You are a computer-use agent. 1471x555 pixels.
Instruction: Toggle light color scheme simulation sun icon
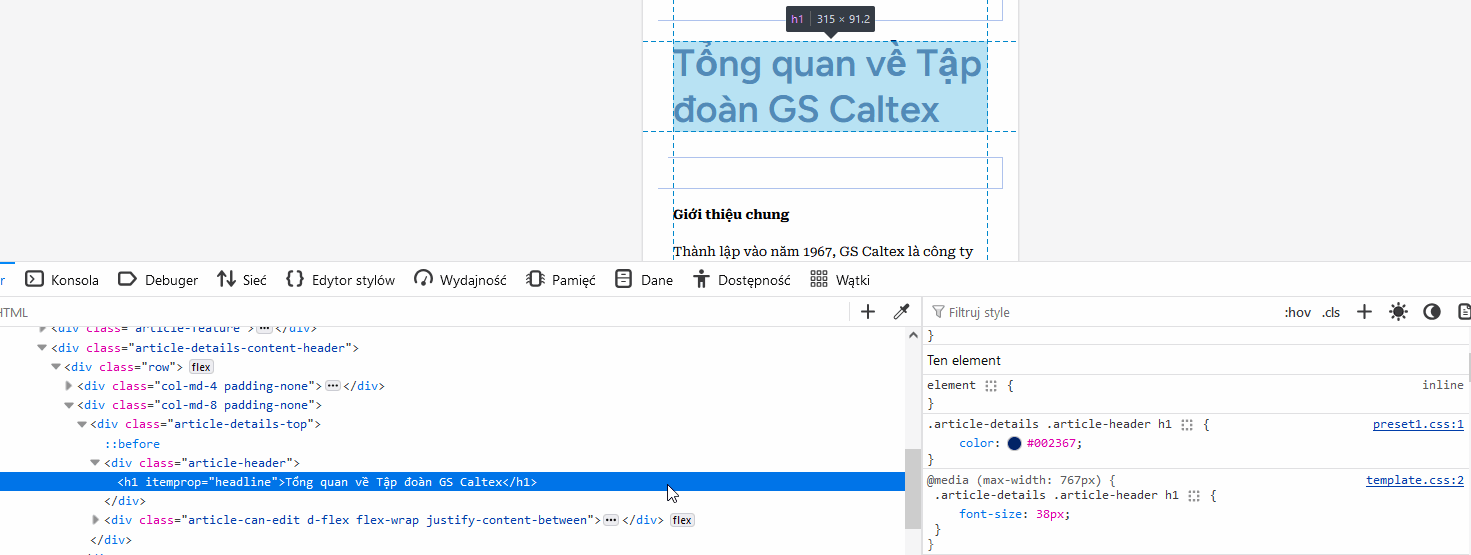1398,312
